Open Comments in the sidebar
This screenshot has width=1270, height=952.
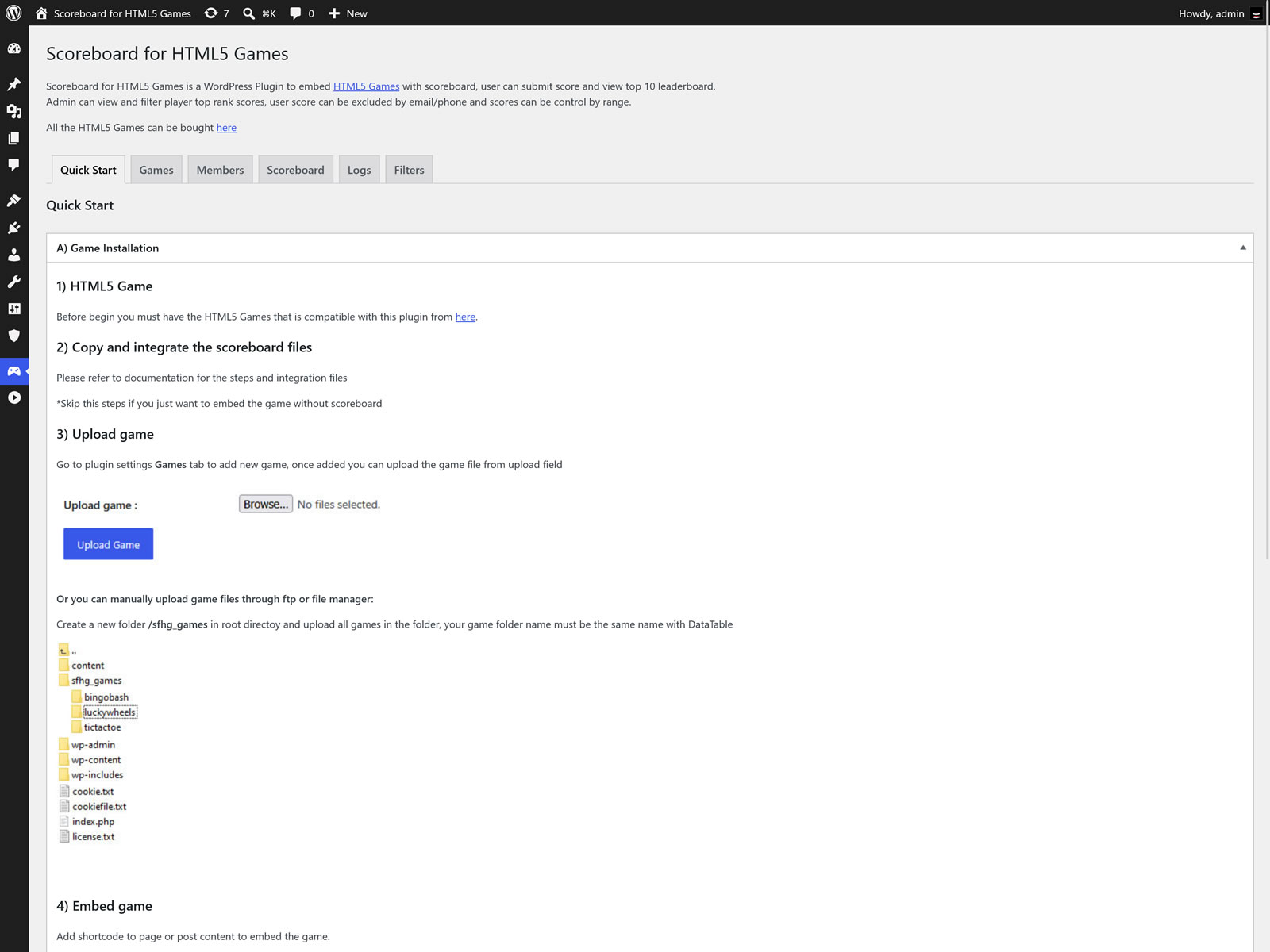pyautogui.click(x=14, y=165)
